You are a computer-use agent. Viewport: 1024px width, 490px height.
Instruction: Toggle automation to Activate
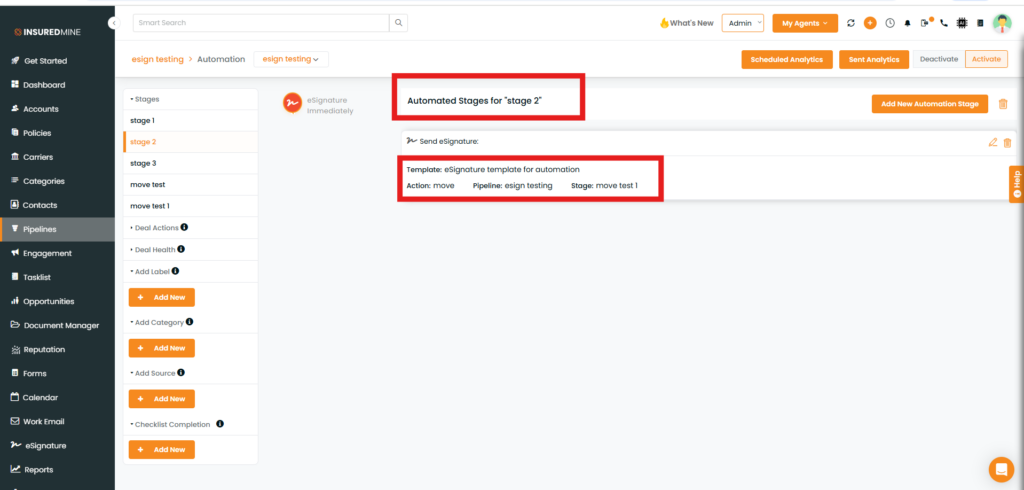(985, 59)
